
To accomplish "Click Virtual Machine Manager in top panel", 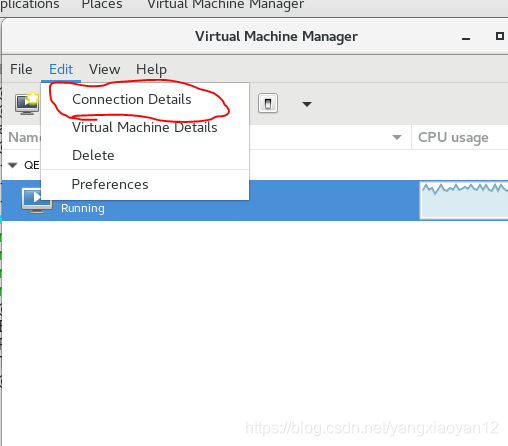I will 226,5.
